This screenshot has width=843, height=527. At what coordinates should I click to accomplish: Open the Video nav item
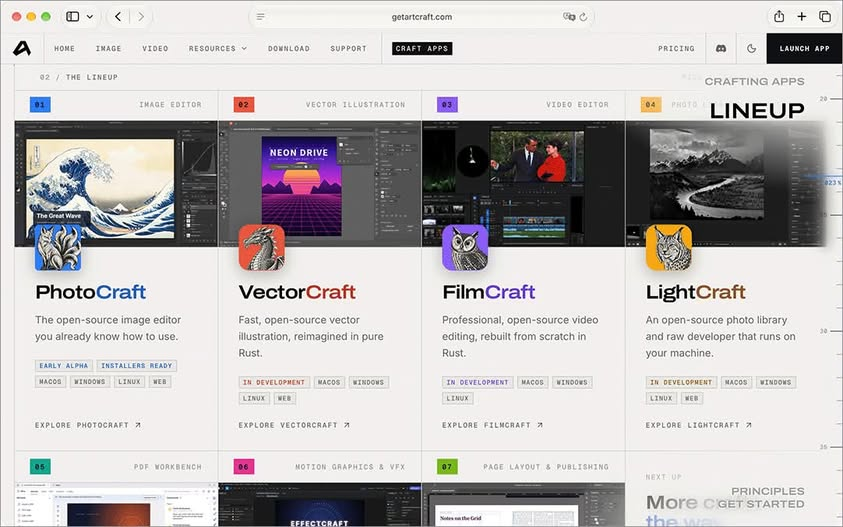[155, 48]
